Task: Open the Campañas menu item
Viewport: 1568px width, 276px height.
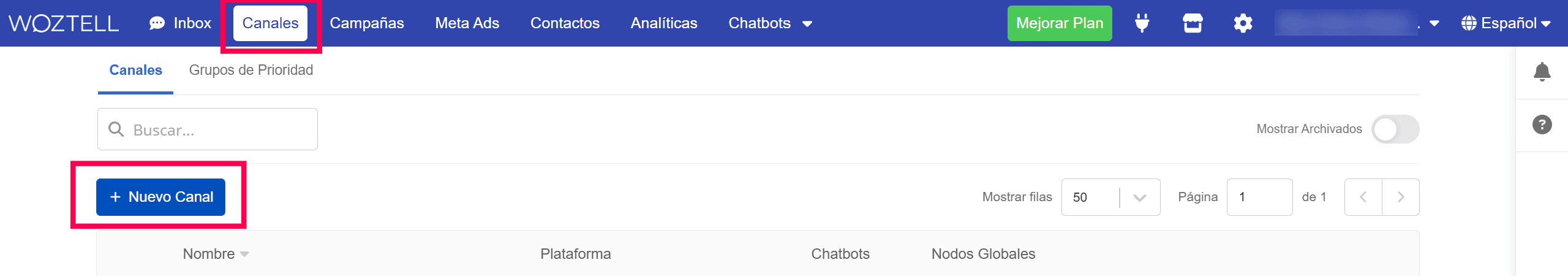Action: pyautogui.click(x=367, y=23)
